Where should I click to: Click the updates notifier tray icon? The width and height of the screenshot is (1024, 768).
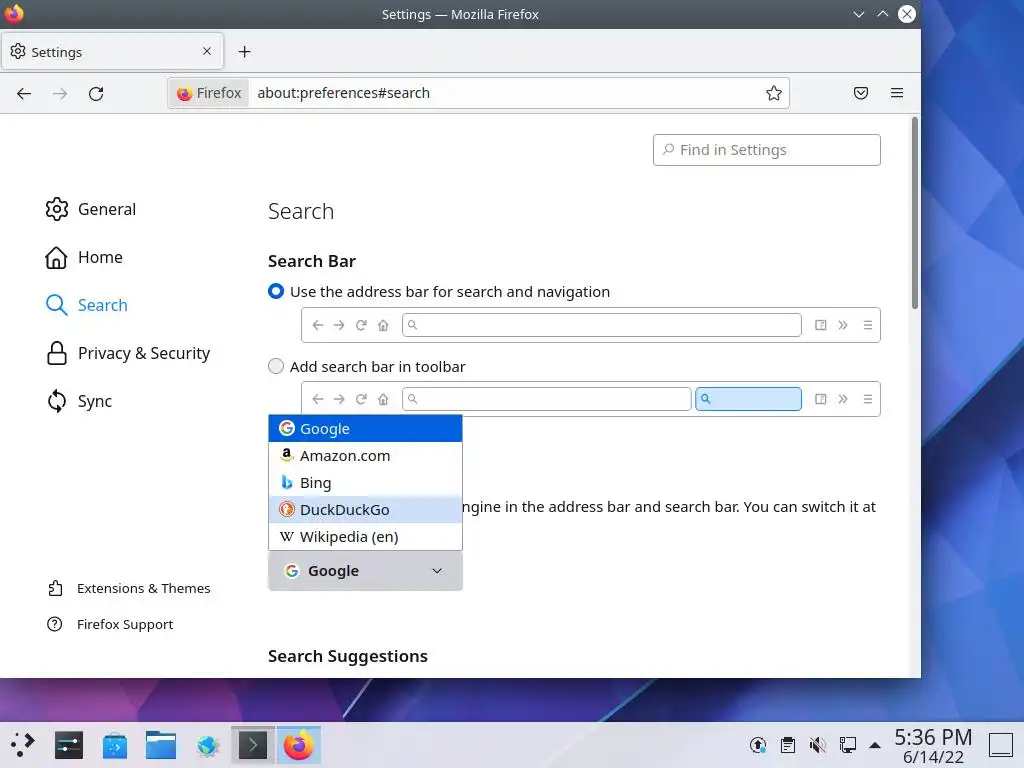point(758,744)
